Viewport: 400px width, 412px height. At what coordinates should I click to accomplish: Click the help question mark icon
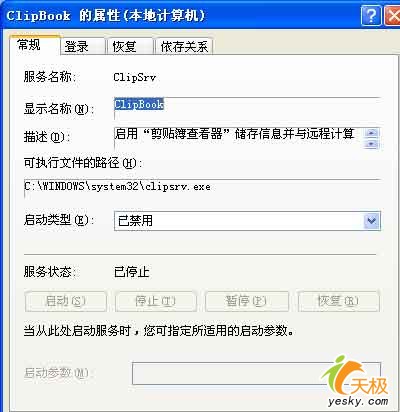[x=370, y=15]
